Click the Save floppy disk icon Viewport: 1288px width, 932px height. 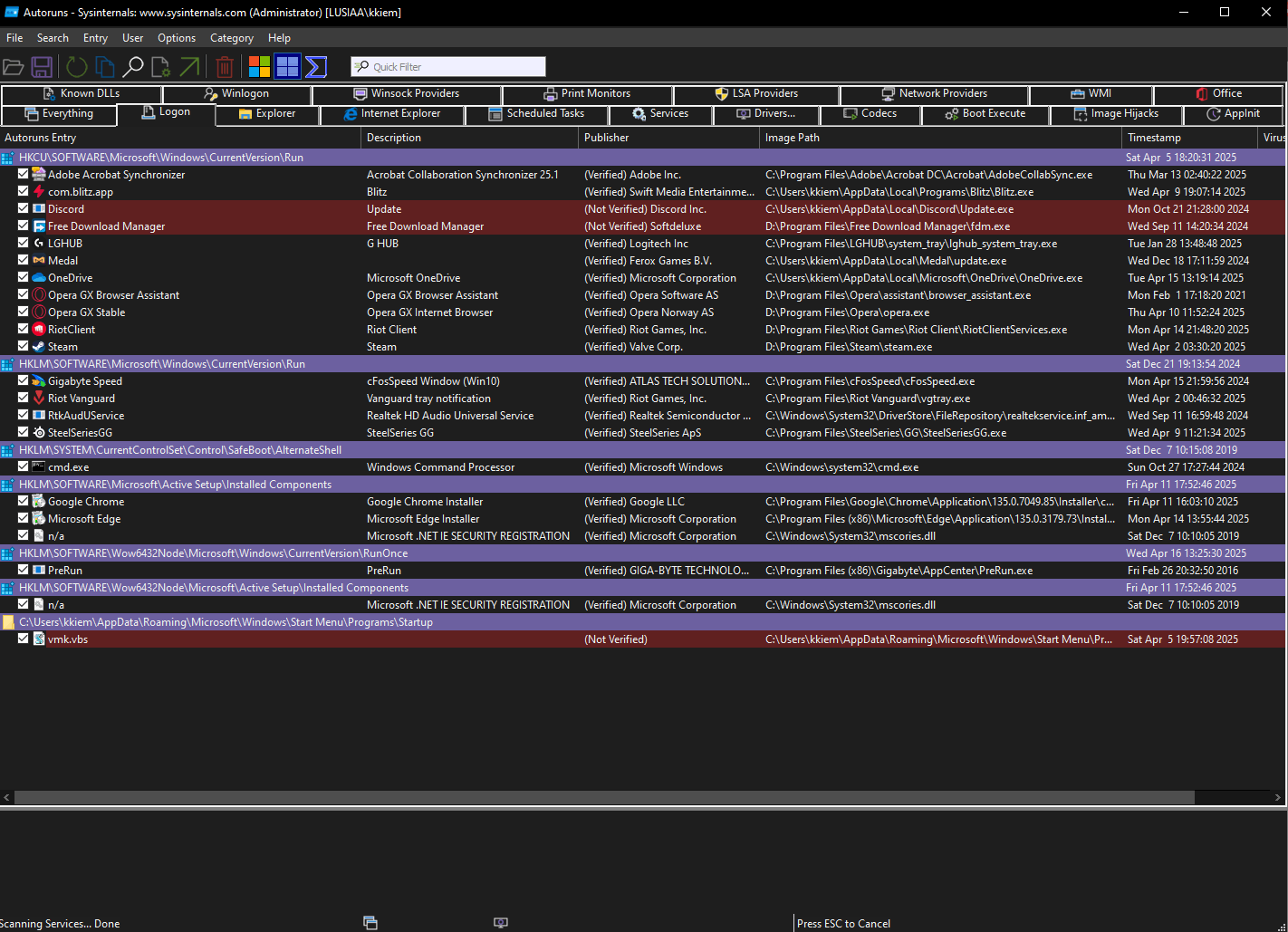[x=42, y=66]
